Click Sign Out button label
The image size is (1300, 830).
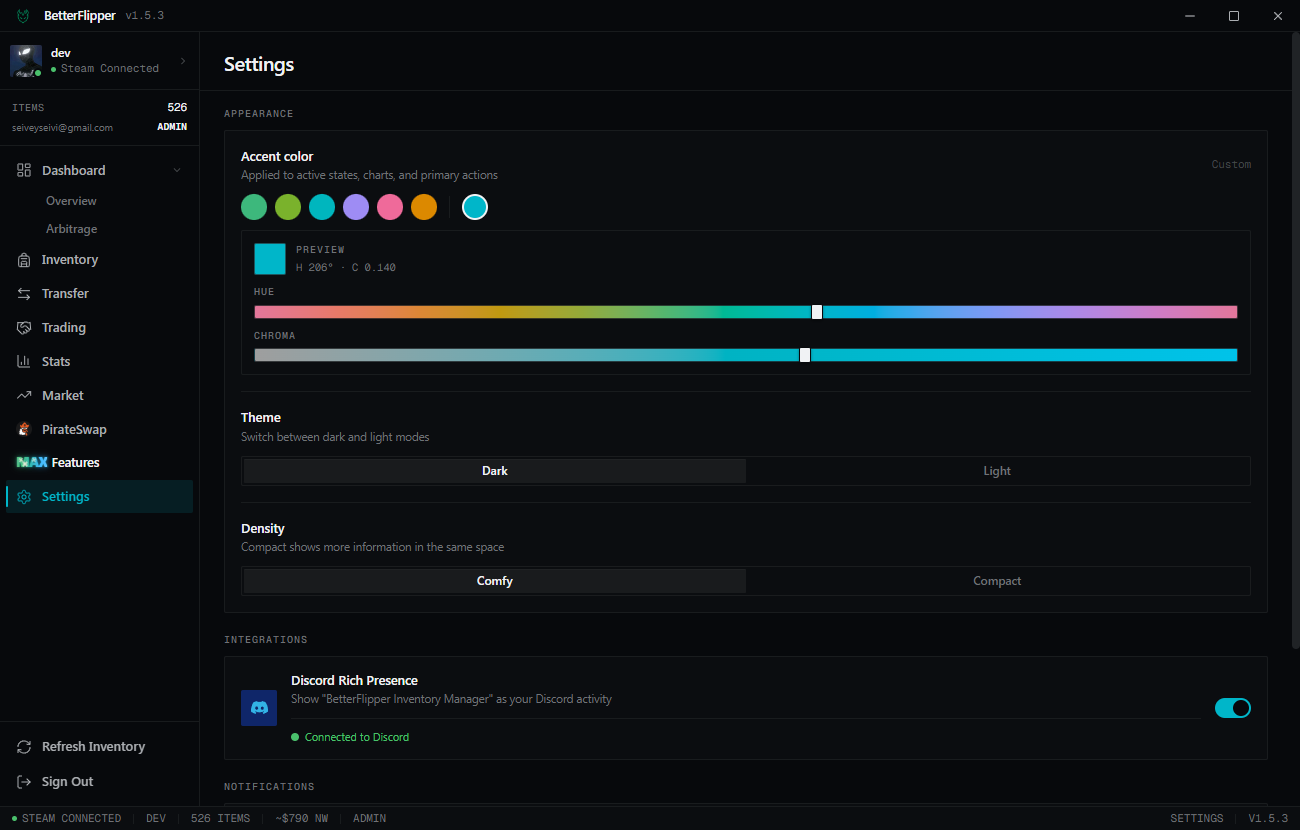(x=67, y=782)
